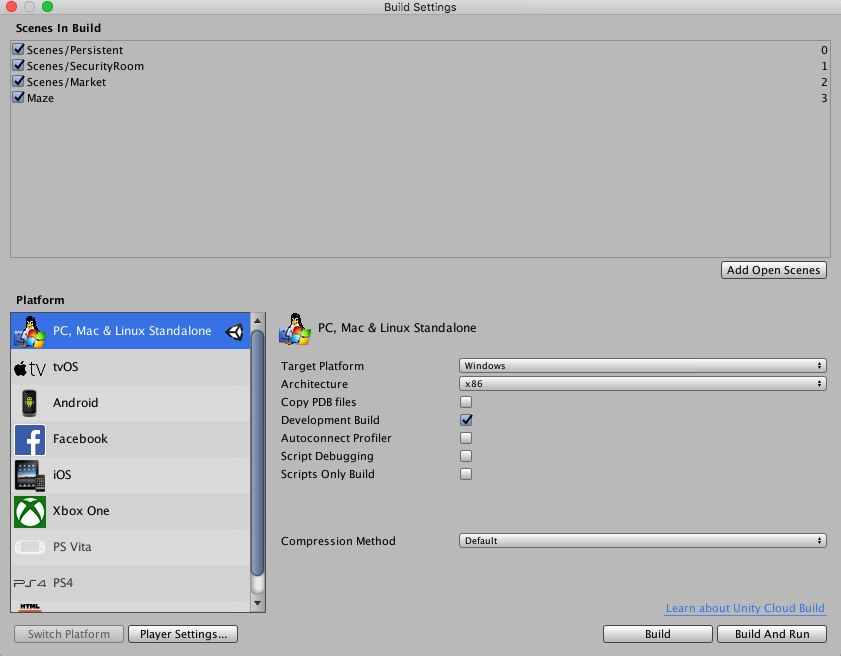Image resolution: width=841 pixels, height=656 pixels.
Task: Select the iOS devices icon
Action: tap(30, 475)
